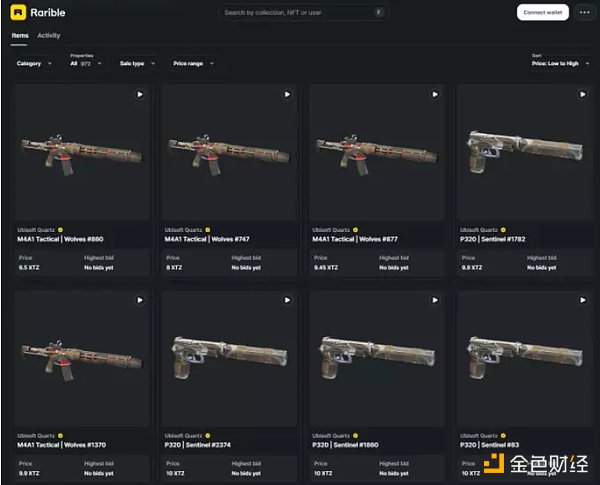Viewport: 600px width, 485px height.
Task: Open the three-dot more options menu
Action: [x=584, y=12]
